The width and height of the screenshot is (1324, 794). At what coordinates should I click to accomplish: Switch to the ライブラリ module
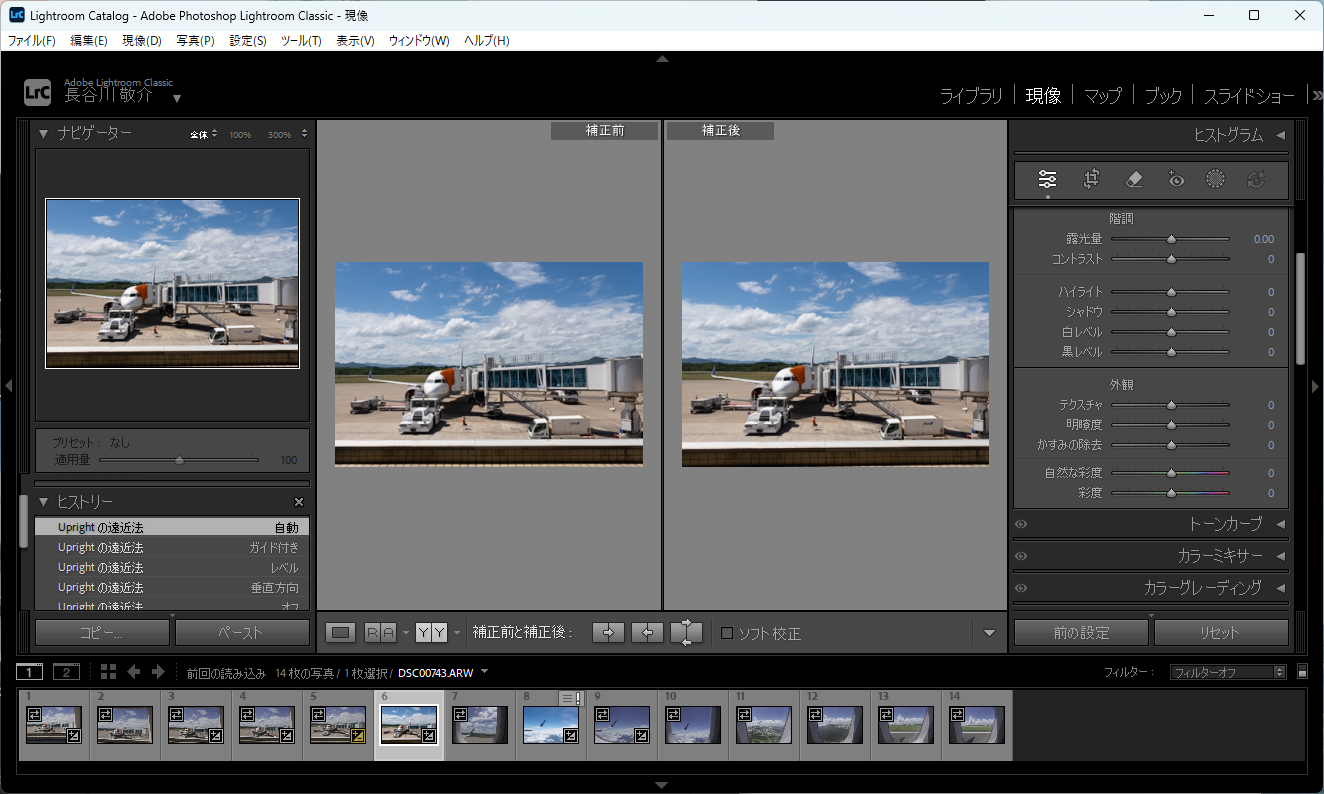pyautogui.click(x=971, y=96)
